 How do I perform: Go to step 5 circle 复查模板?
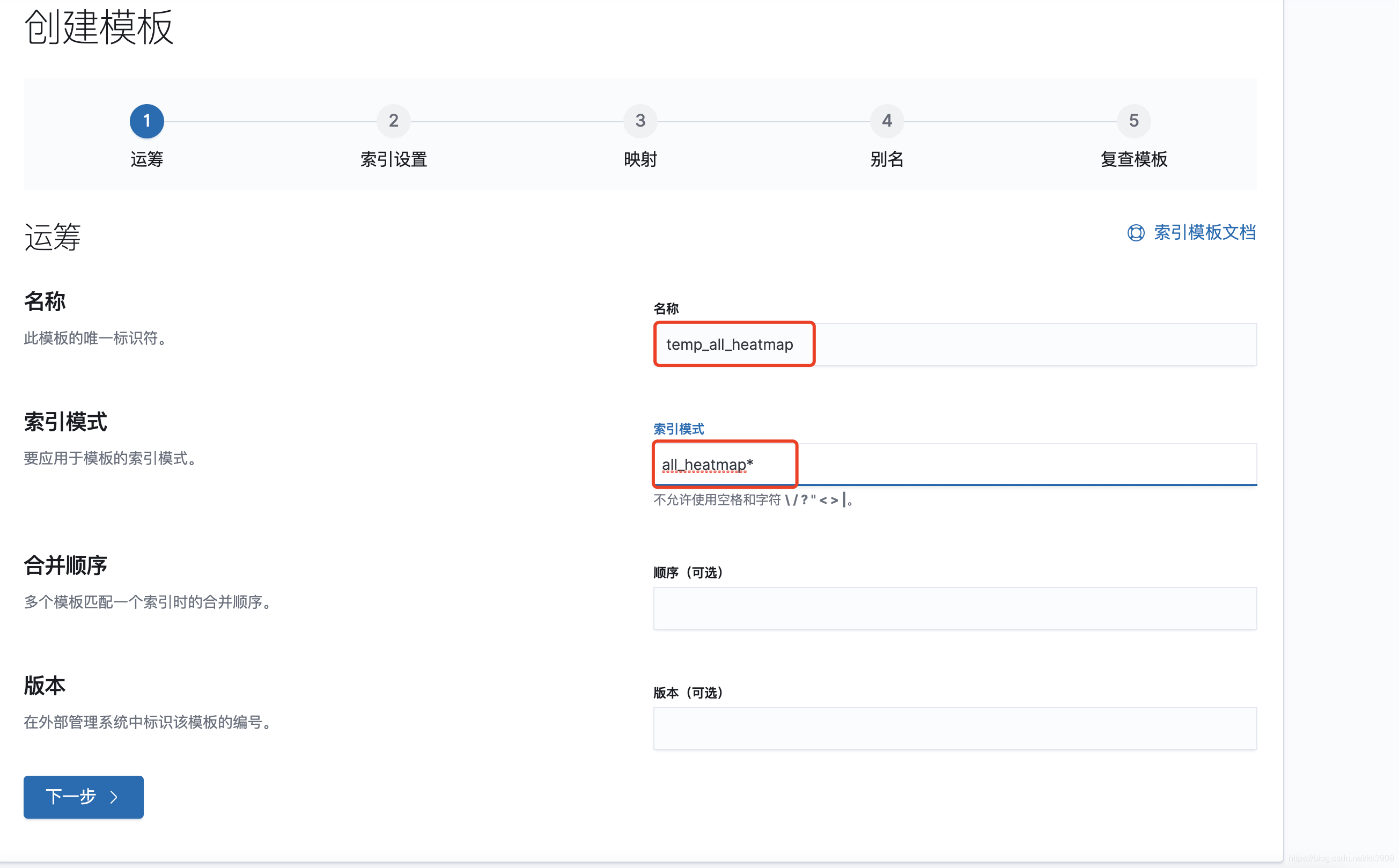click(x=1134, y=121)
